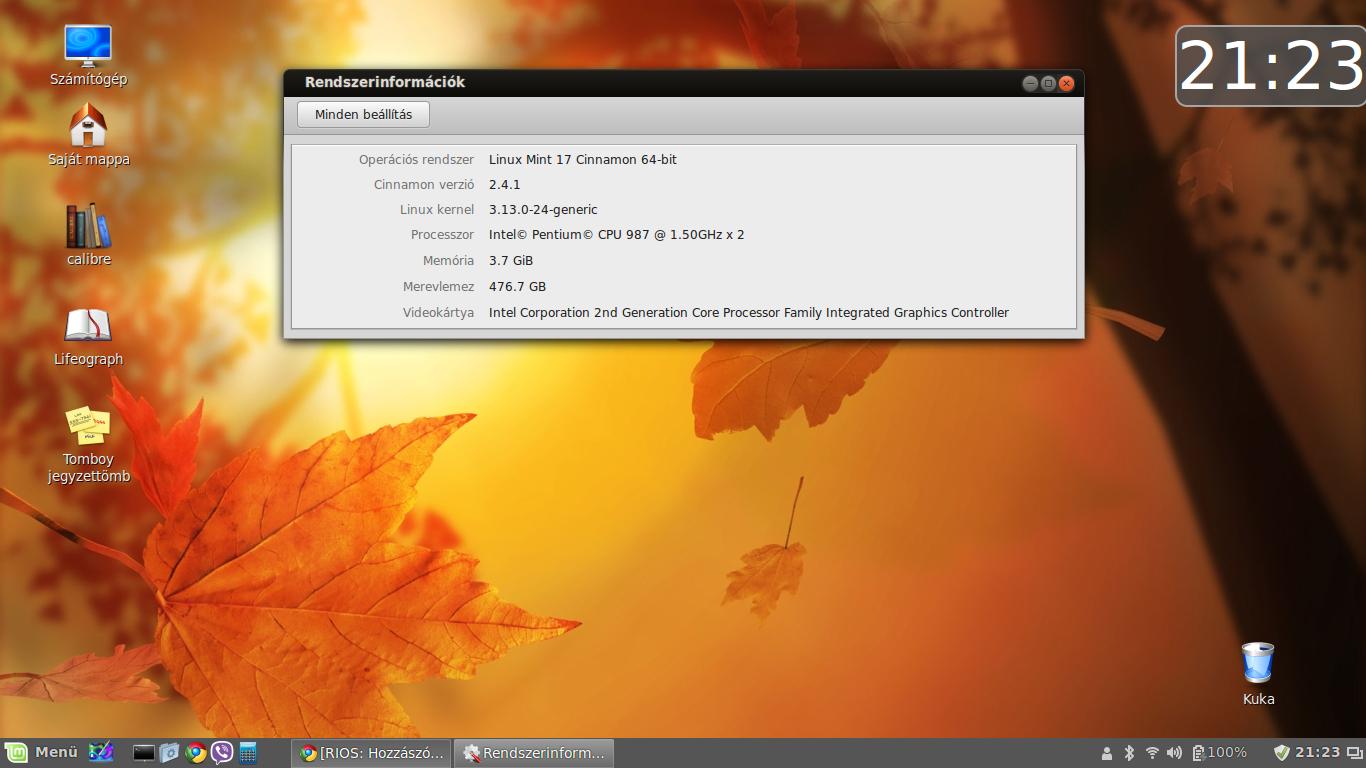1366x768 pixels.
Task: Open the calculator panel launcher
Action: coord(247,753)
